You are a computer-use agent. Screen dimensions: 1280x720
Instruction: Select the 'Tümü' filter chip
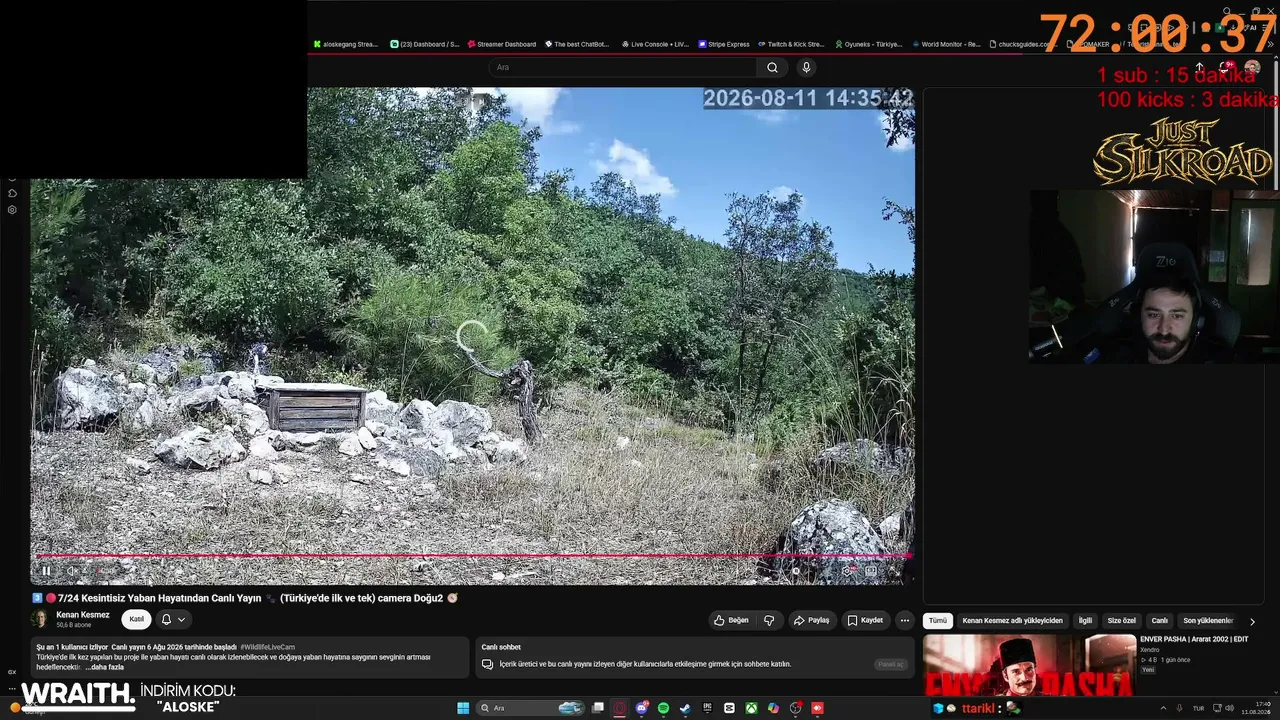tap(937, 621)
